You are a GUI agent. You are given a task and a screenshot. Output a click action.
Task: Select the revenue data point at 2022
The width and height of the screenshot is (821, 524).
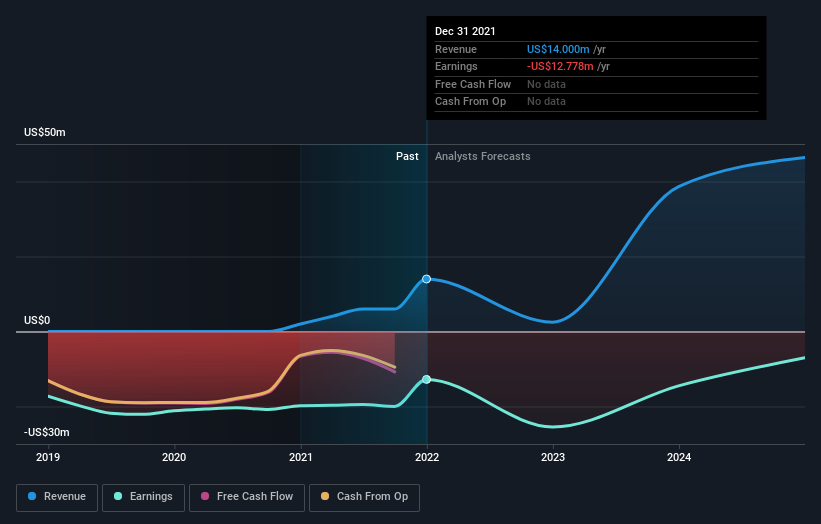pos(427,279)
